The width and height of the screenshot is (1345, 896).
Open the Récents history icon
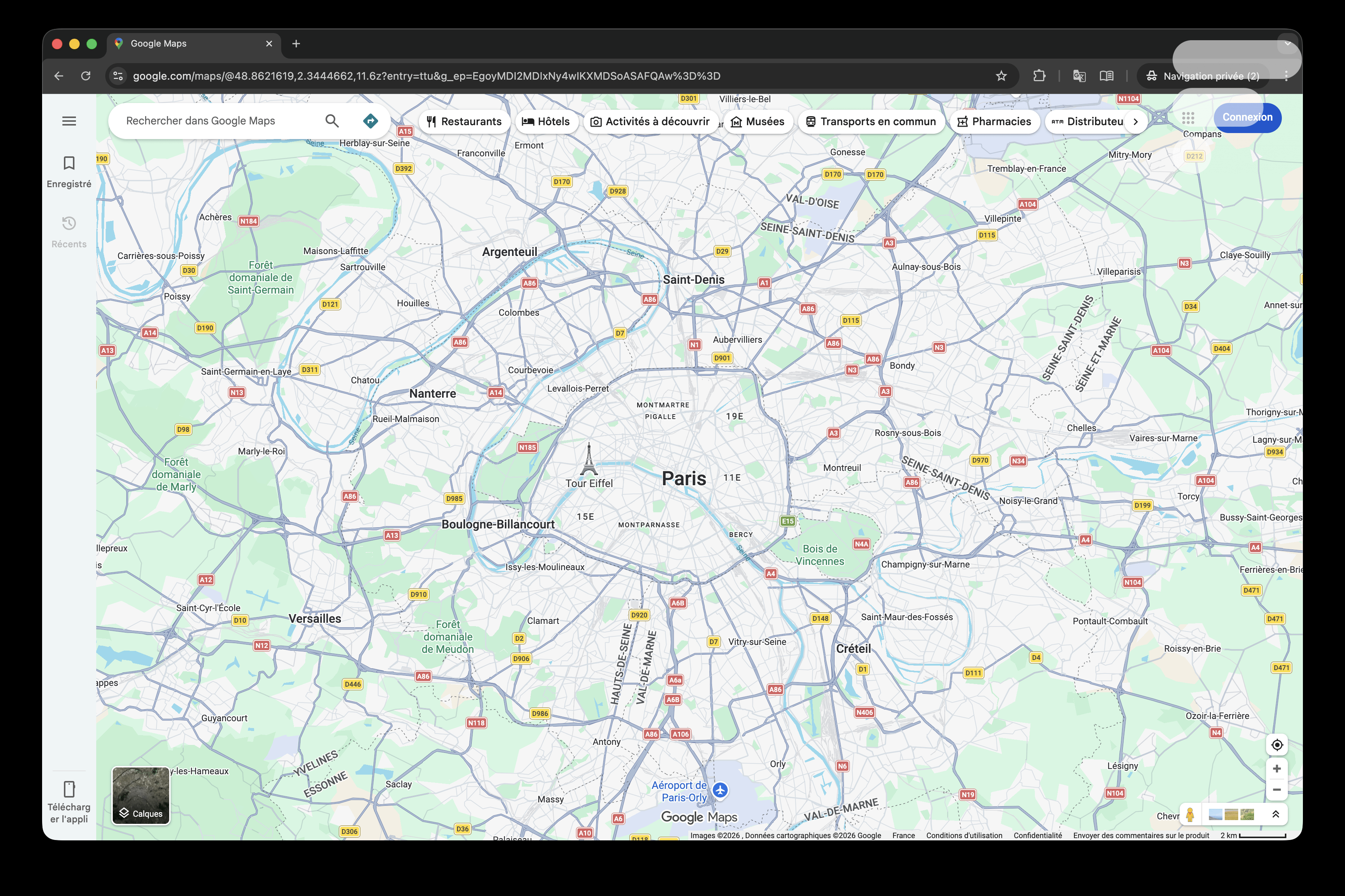[x=69, y=223]
